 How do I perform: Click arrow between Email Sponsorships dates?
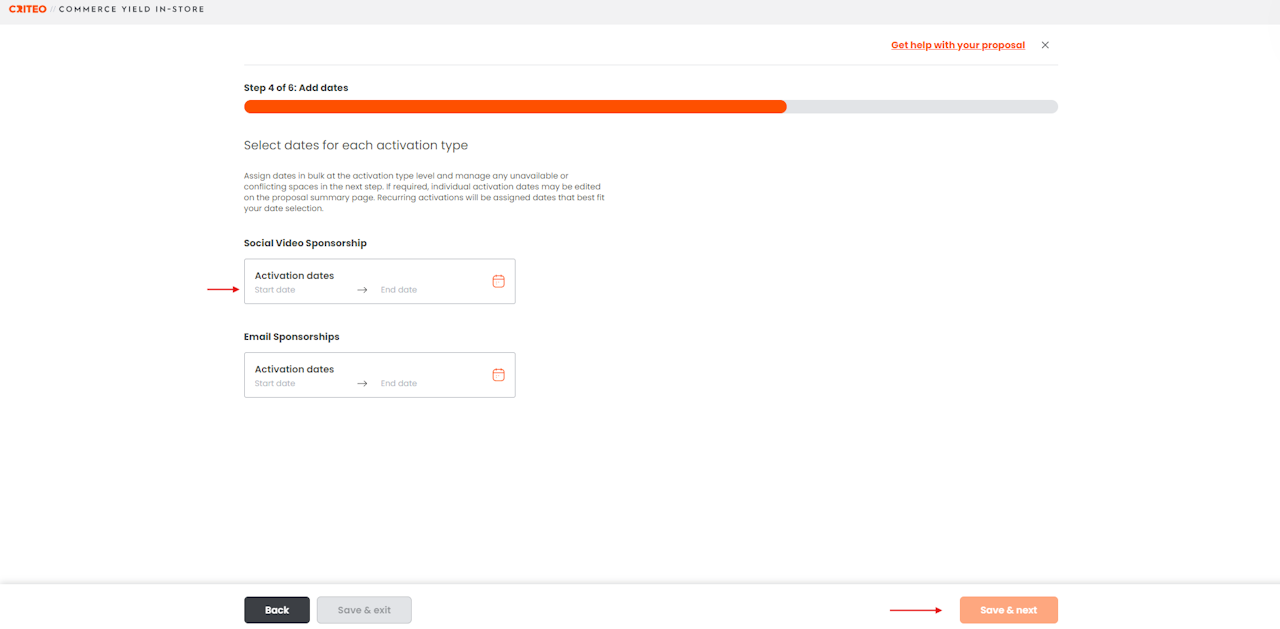point(362,383)
